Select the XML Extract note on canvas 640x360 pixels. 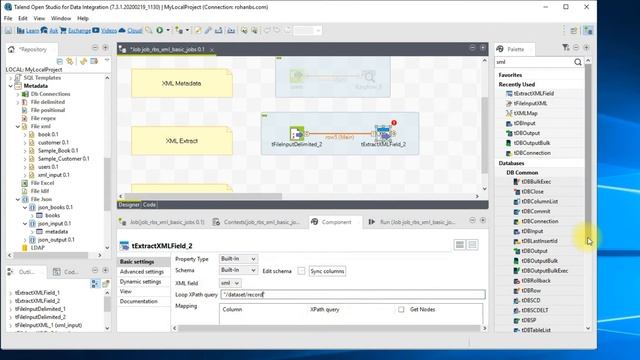click(x=182, y=141)
